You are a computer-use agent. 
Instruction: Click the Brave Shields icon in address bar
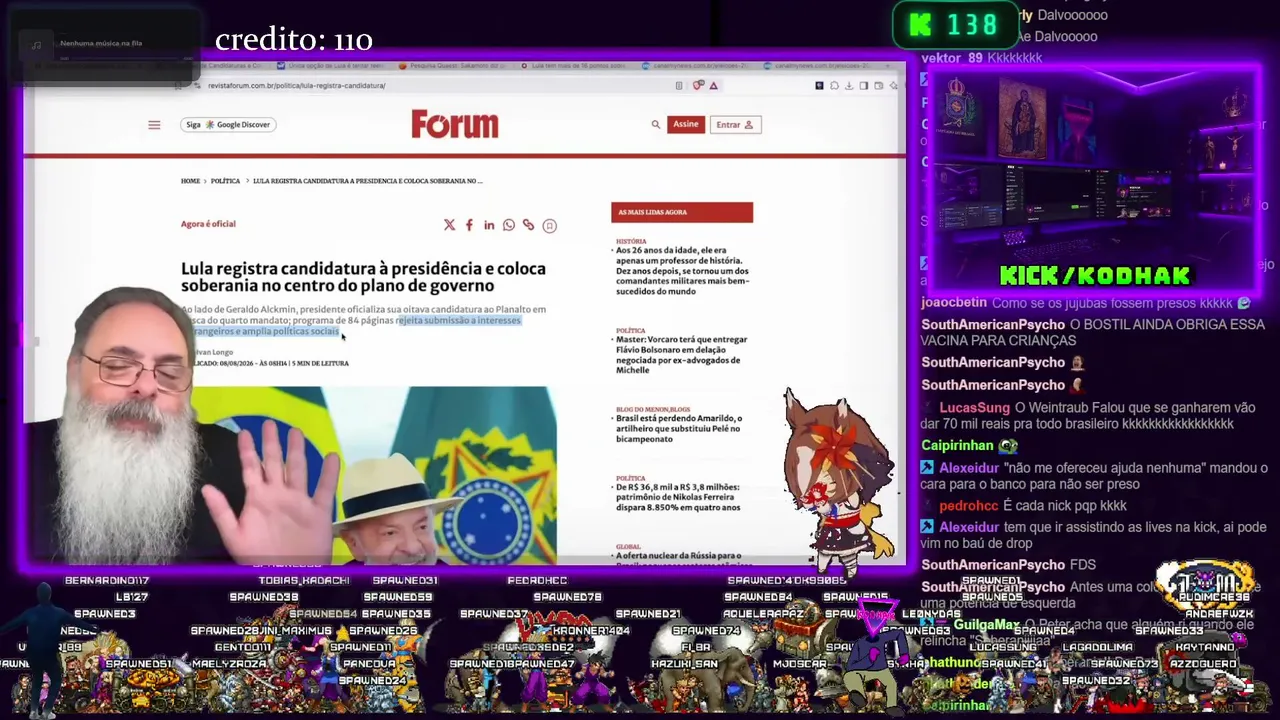698,85
